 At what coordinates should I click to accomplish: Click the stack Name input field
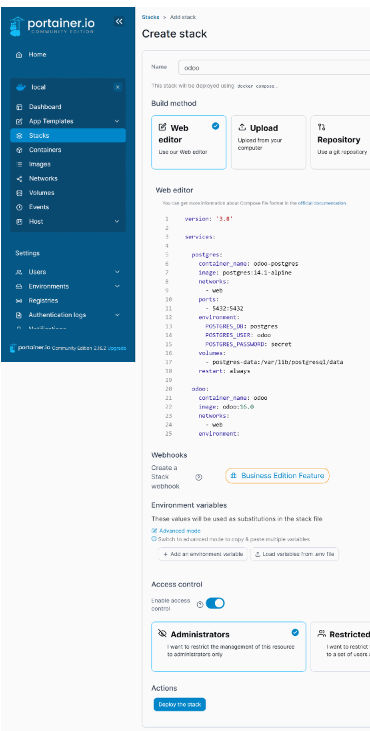tap(274, 68)
